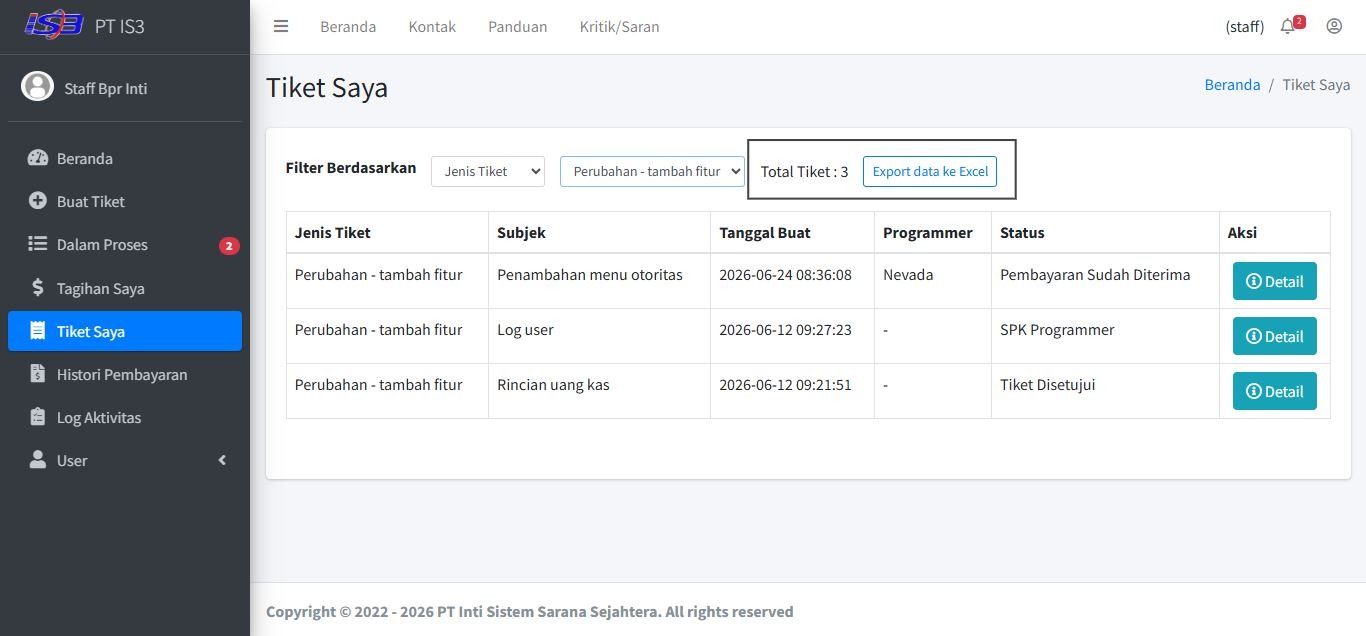Viewport: 1366px width, 636px height.
Task: Click the Log Aktivitas clipboard icon
Action: point(38,417)
